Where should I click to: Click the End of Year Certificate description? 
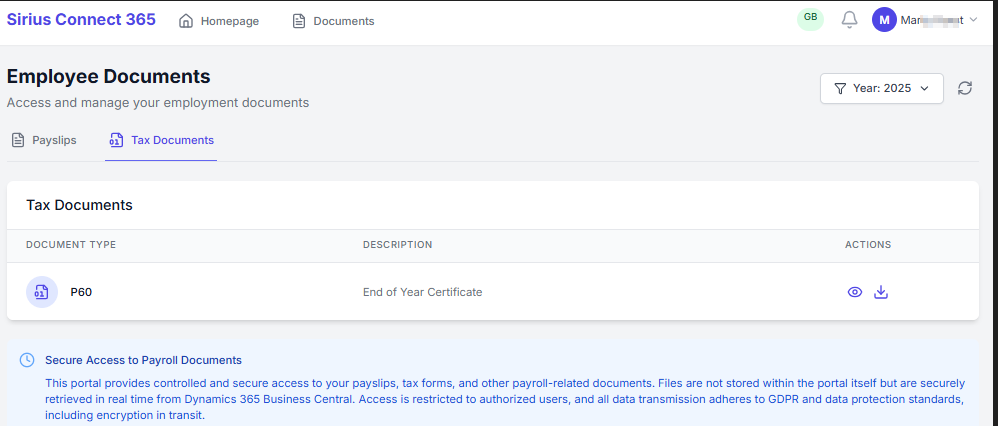coord(422,292)
